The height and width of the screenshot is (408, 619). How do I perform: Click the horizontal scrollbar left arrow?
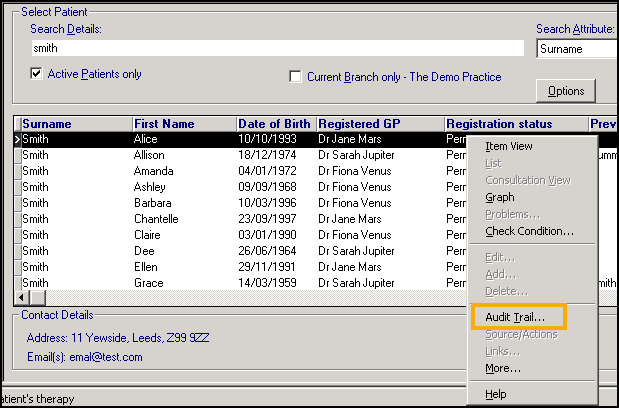[x=23, y=298]
